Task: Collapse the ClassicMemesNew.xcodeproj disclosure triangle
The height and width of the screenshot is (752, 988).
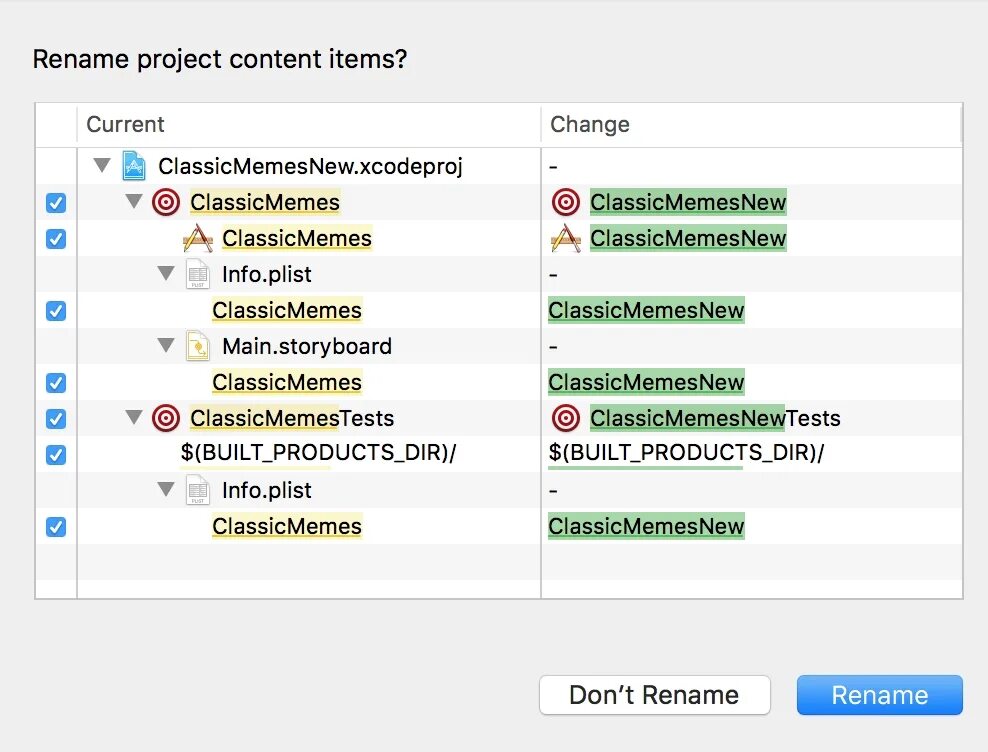Action: point(102,165)
